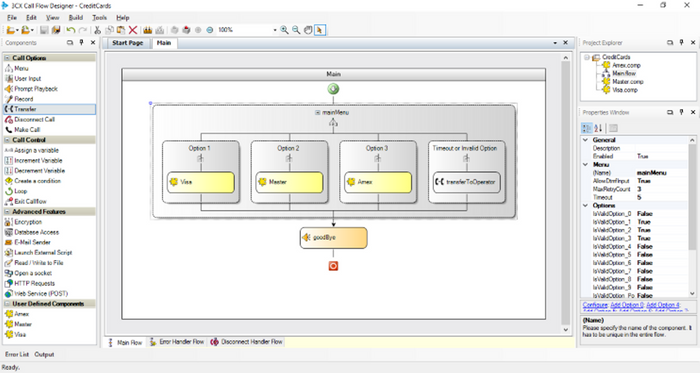Open the tab list dropdown arrow
Screen dimensions: 700x373
[555, 43]
